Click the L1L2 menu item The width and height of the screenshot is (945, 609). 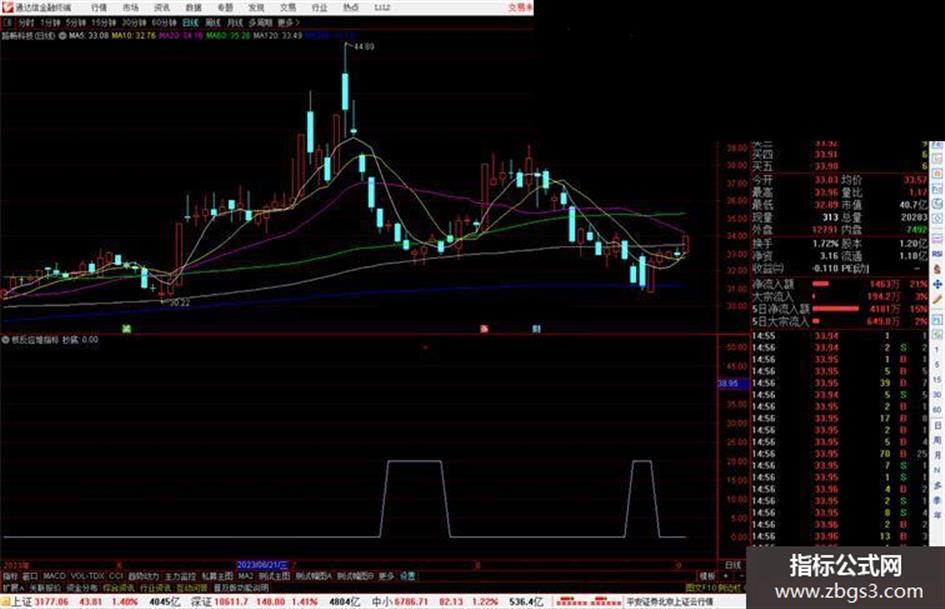(382, 8)
